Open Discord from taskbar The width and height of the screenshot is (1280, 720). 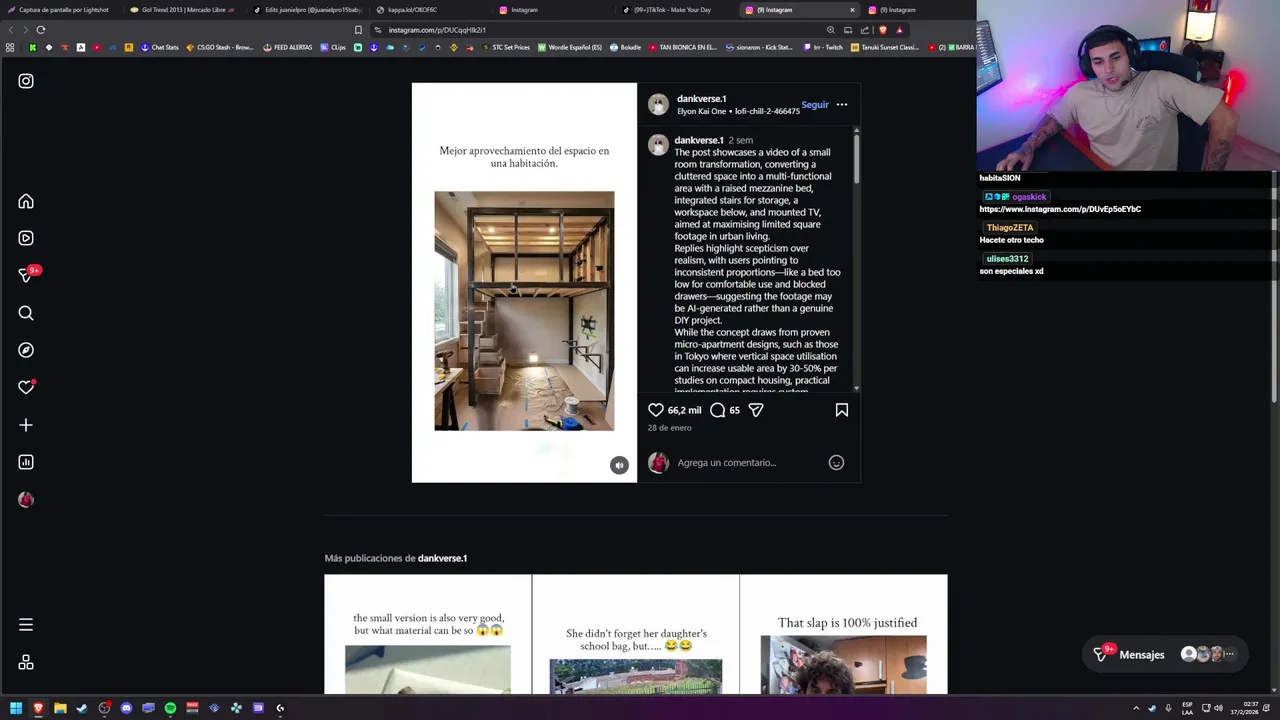[126, 708]
